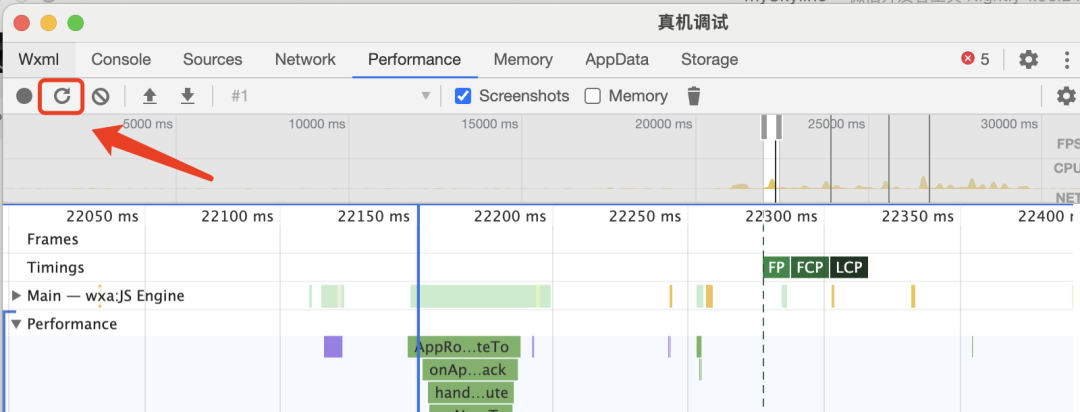Maximize the window with the green button
1080x412 pixels.
(x=75, y=23)
